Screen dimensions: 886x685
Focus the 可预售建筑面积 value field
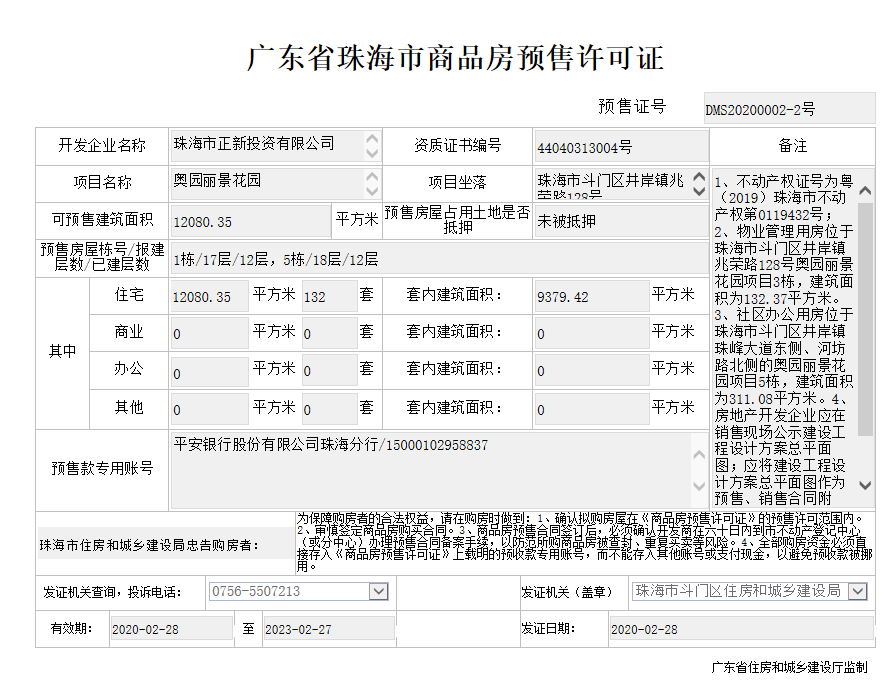249,221
